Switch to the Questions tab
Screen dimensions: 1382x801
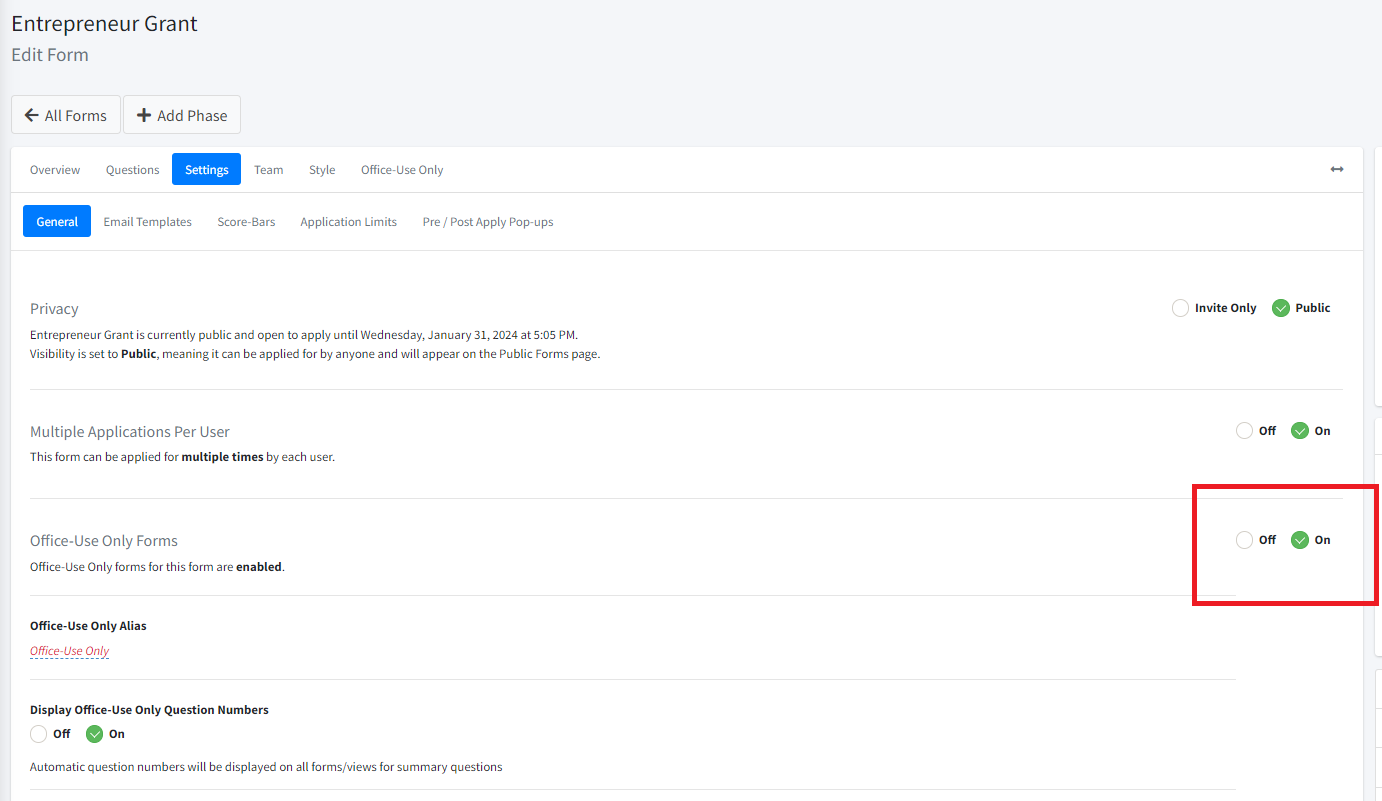click(x=133, y=170)
